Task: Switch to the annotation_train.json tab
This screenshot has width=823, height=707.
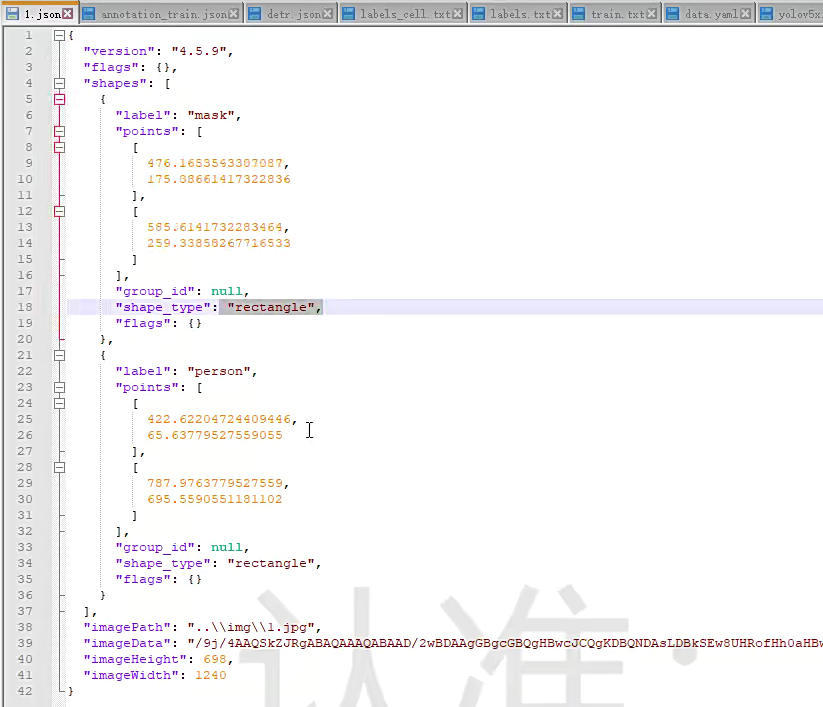Action: click(162, 14)
